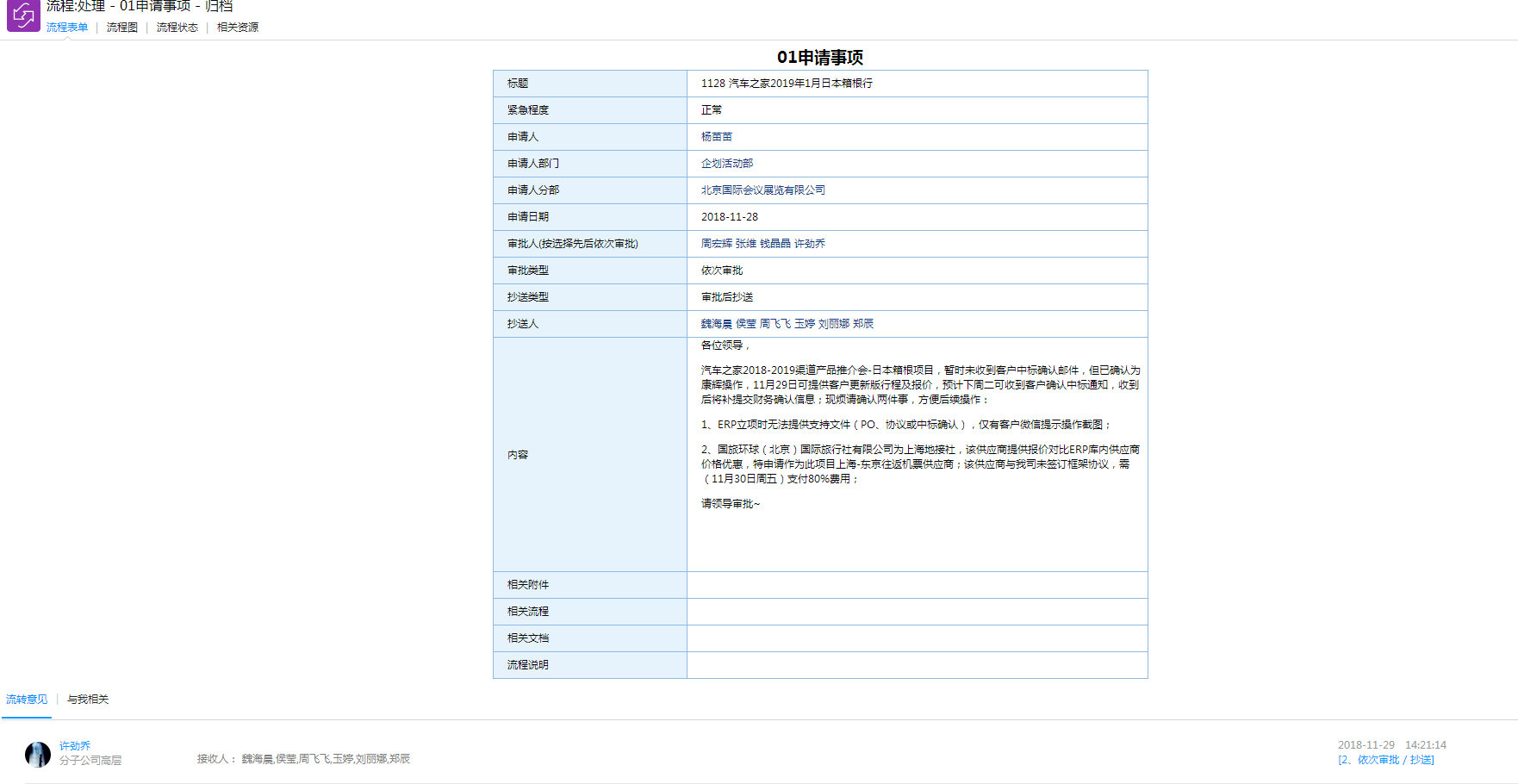Click the 企划活动部 department link

coord(726,164)
